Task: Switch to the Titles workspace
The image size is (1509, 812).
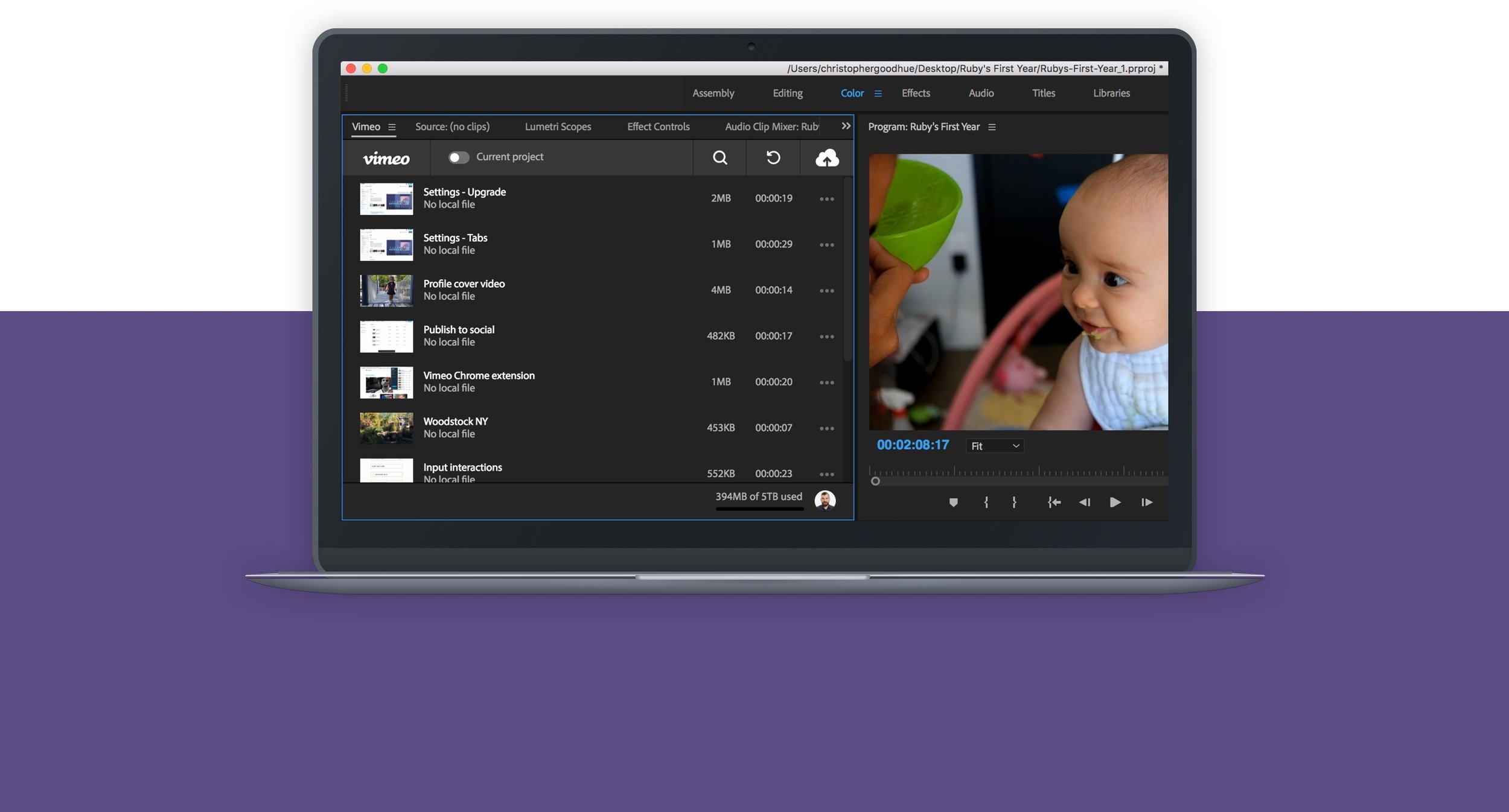Action: pos(1043,93)
